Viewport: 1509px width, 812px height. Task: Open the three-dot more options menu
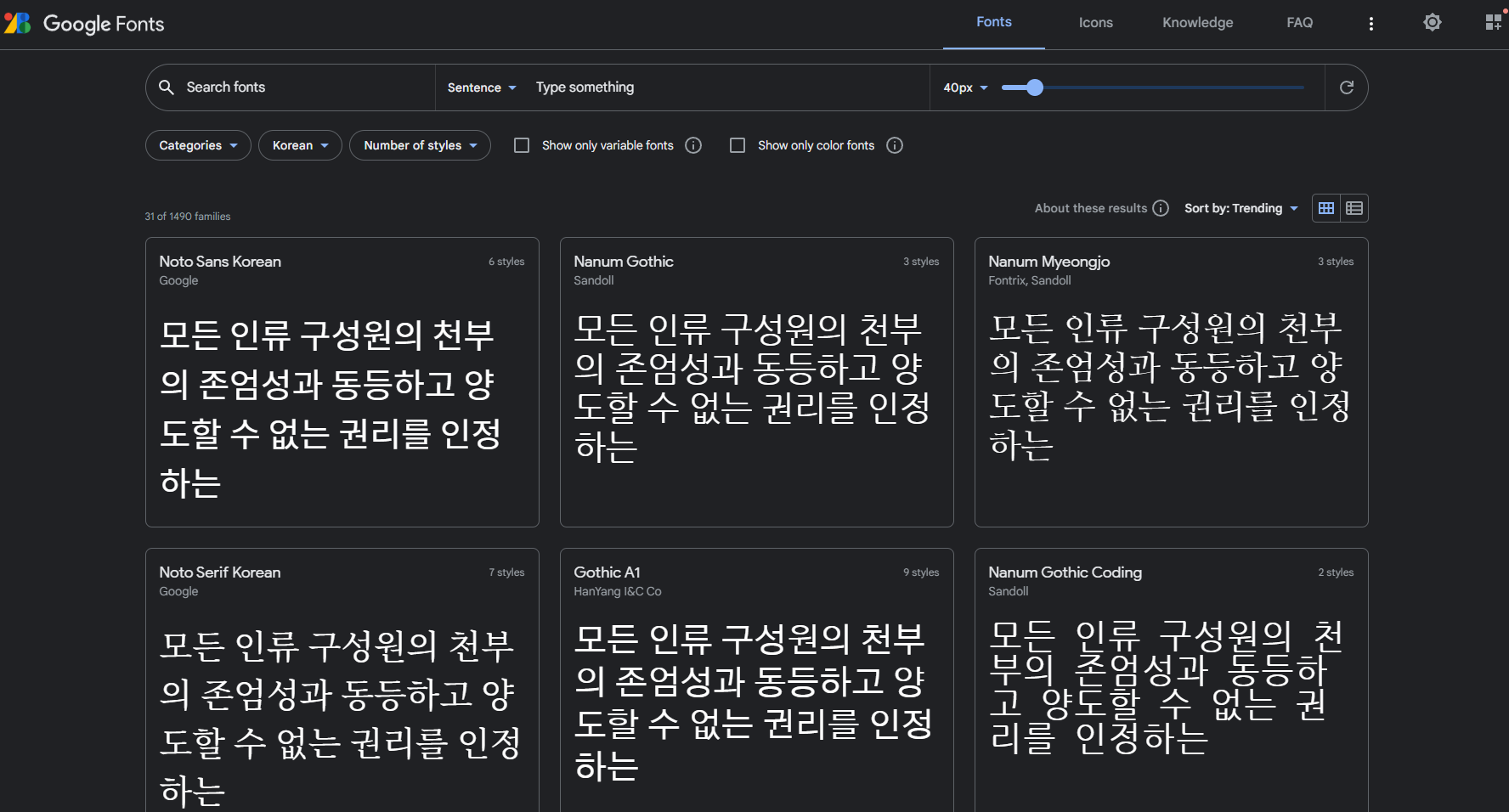click(1371, 24)
